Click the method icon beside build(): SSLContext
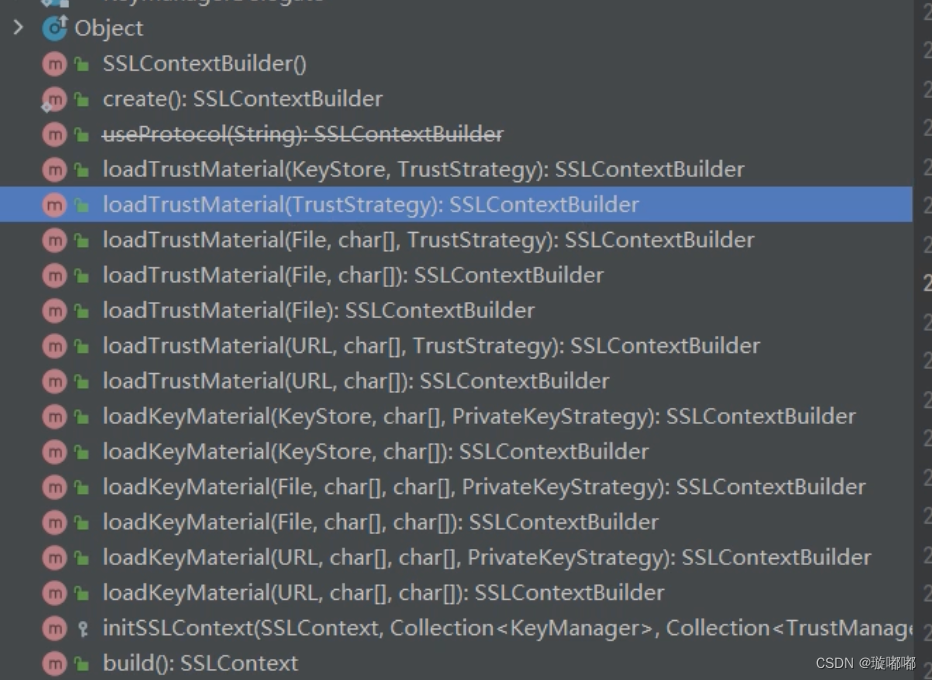The width and height of the screenshot is (932, 680). [x=55, y=663]
